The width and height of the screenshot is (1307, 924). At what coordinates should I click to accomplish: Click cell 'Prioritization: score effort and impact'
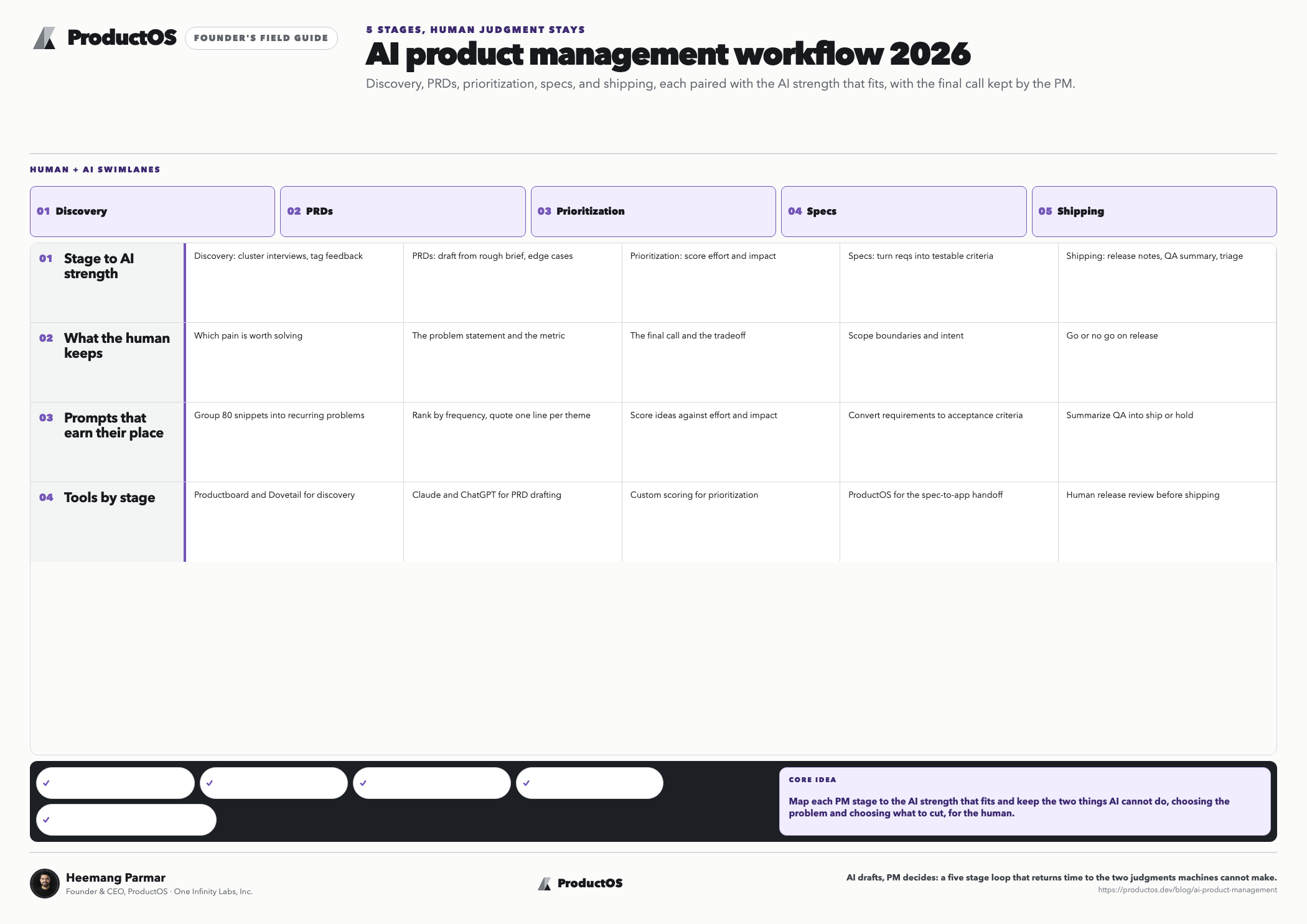coord(731,282)
